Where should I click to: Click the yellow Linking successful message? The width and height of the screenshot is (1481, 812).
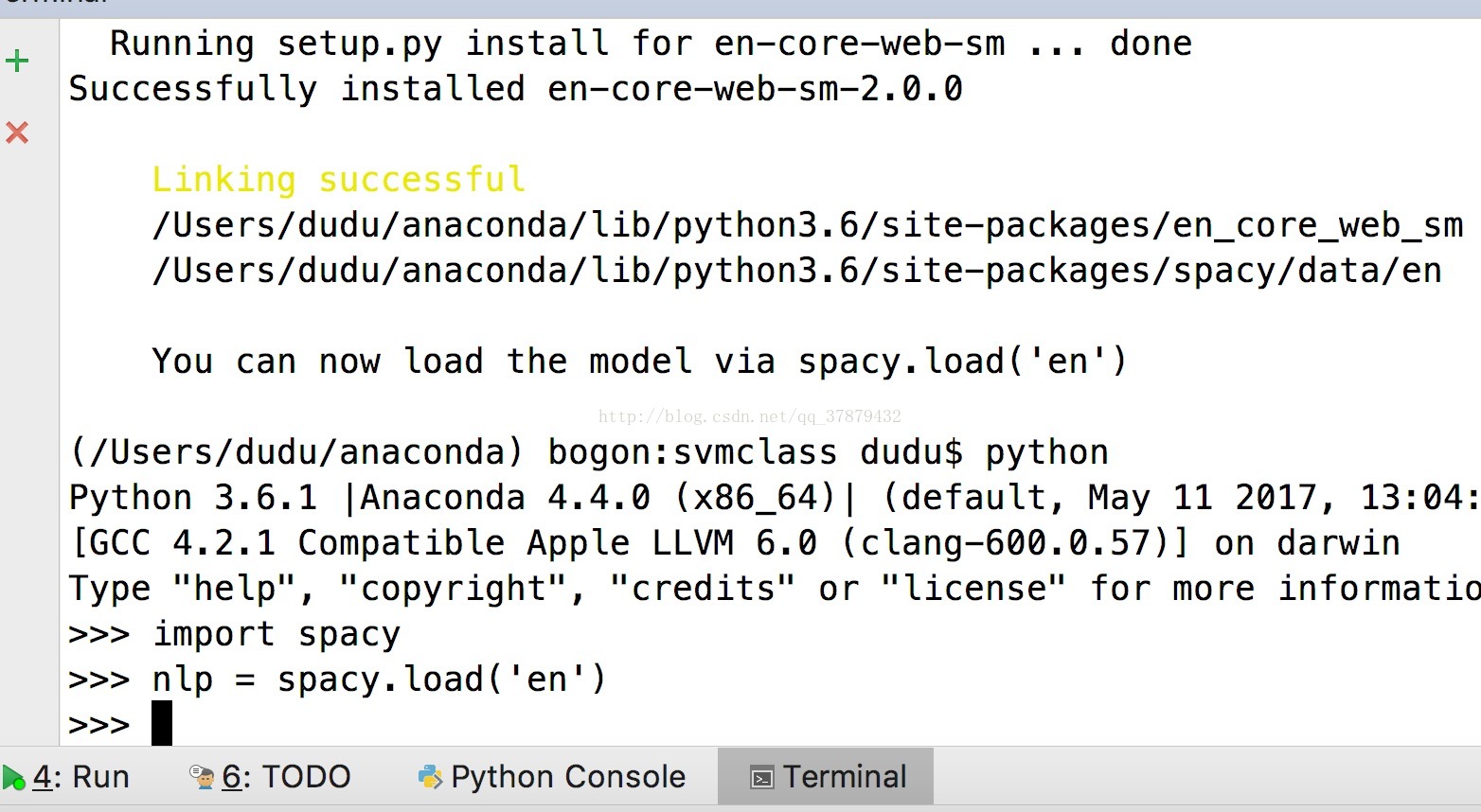[x=338, y=179]
